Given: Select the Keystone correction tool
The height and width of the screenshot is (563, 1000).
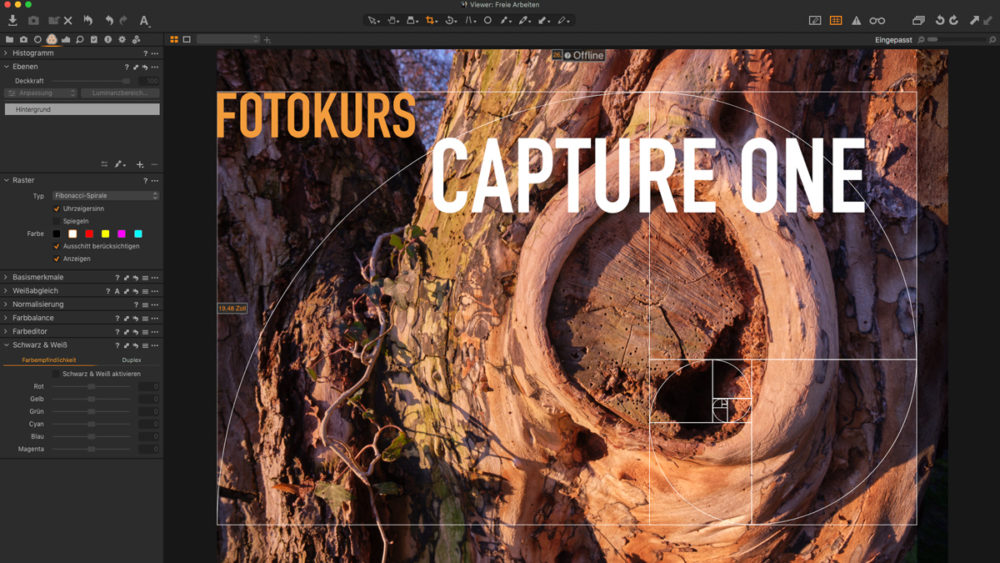Looking at the screenshot, I should point(470,20).
